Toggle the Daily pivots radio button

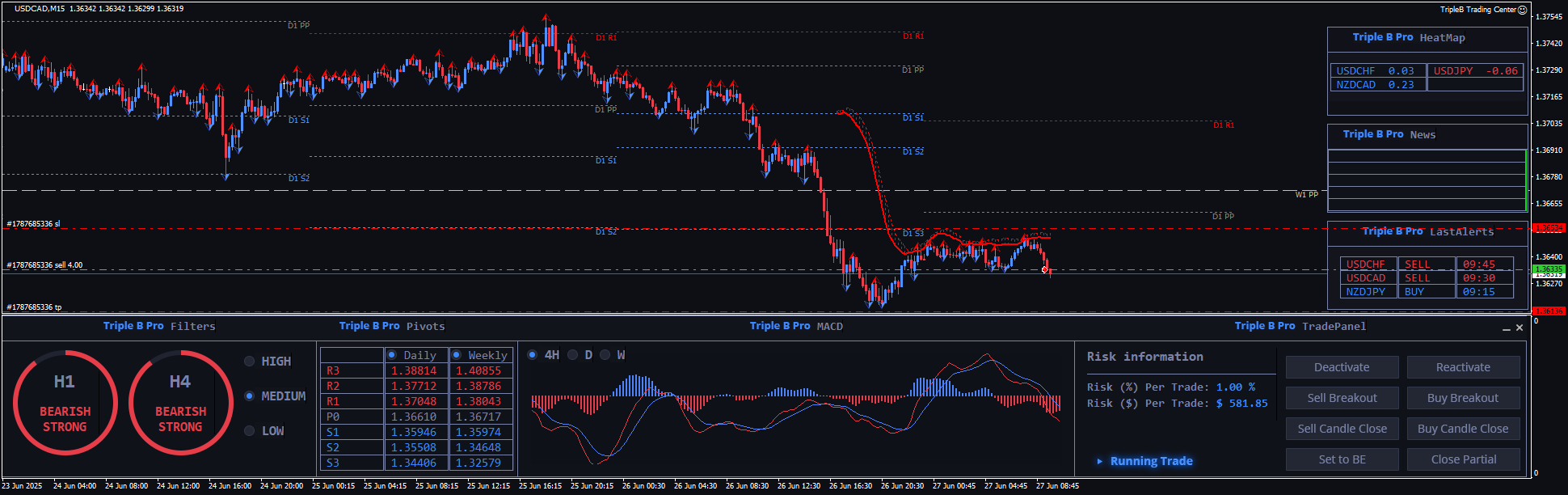[x=392, y=355]
